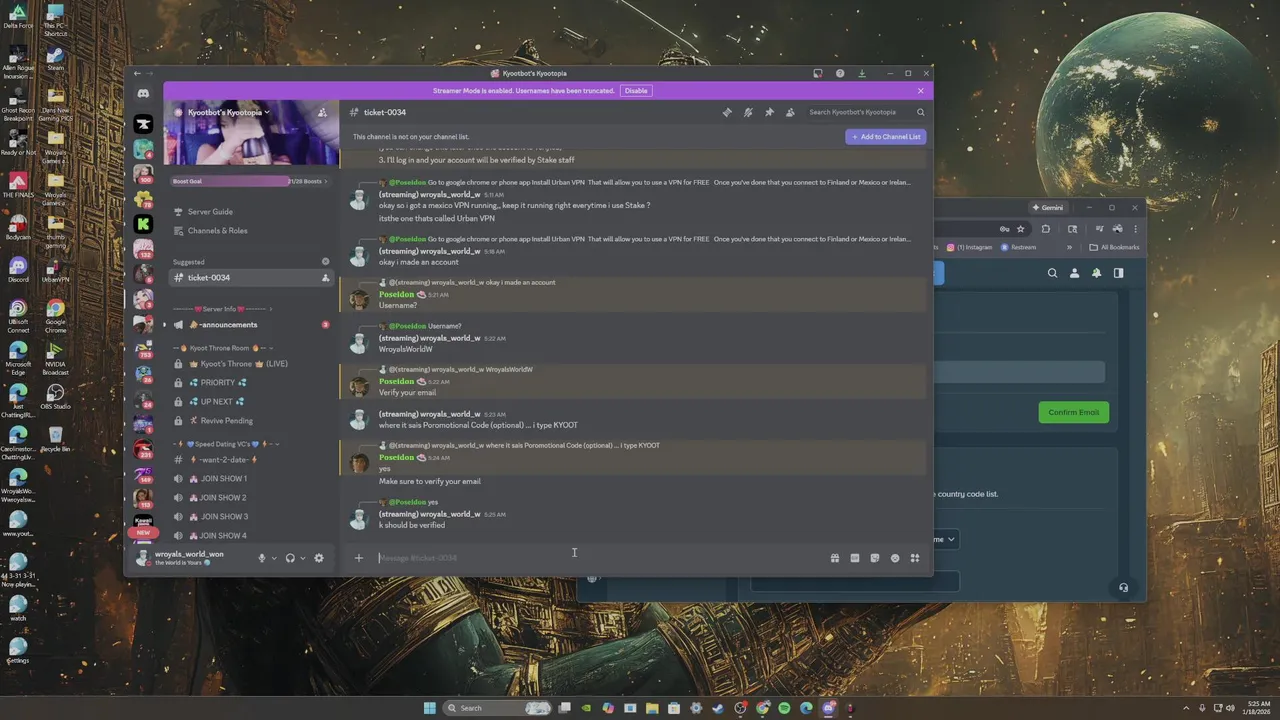Close the streamer mode banner
1280x720 pixels.
[x=921, y=91]
